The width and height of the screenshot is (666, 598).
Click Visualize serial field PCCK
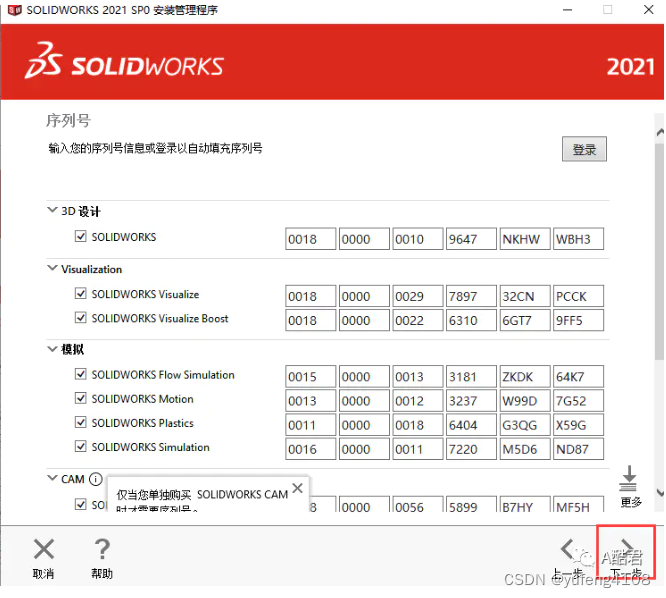[578, 296]
